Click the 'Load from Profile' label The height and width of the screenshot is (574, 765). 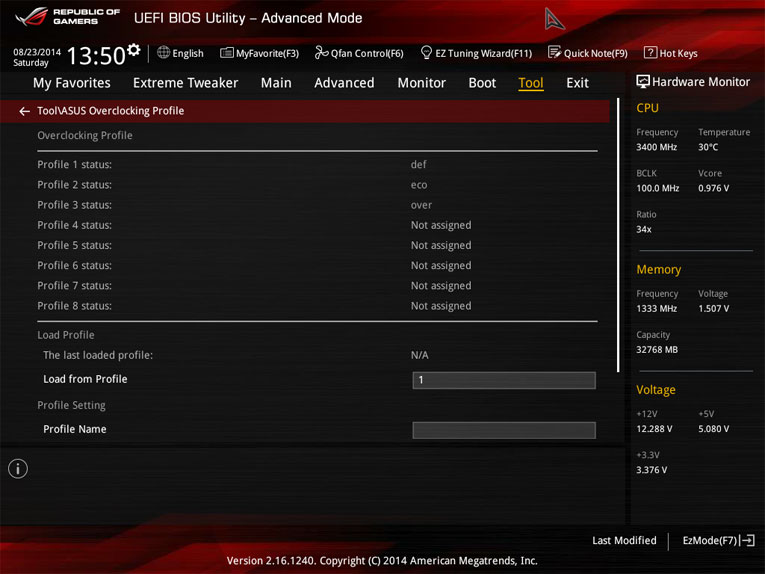click(85, 379)
